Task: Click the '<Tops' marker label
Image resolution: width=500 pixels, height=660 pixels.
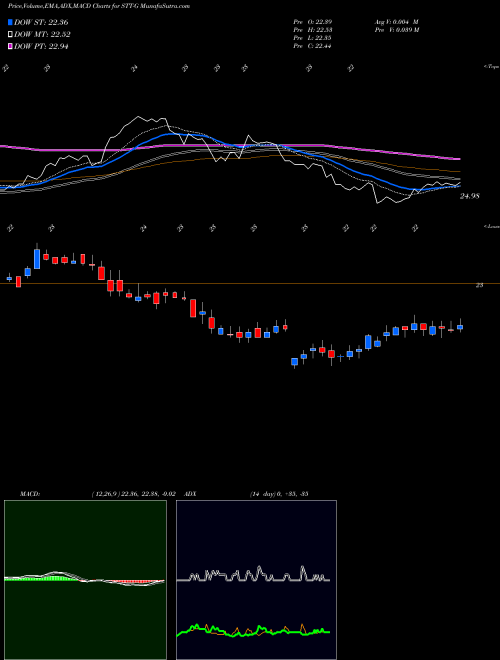Action: click(491, 67)
